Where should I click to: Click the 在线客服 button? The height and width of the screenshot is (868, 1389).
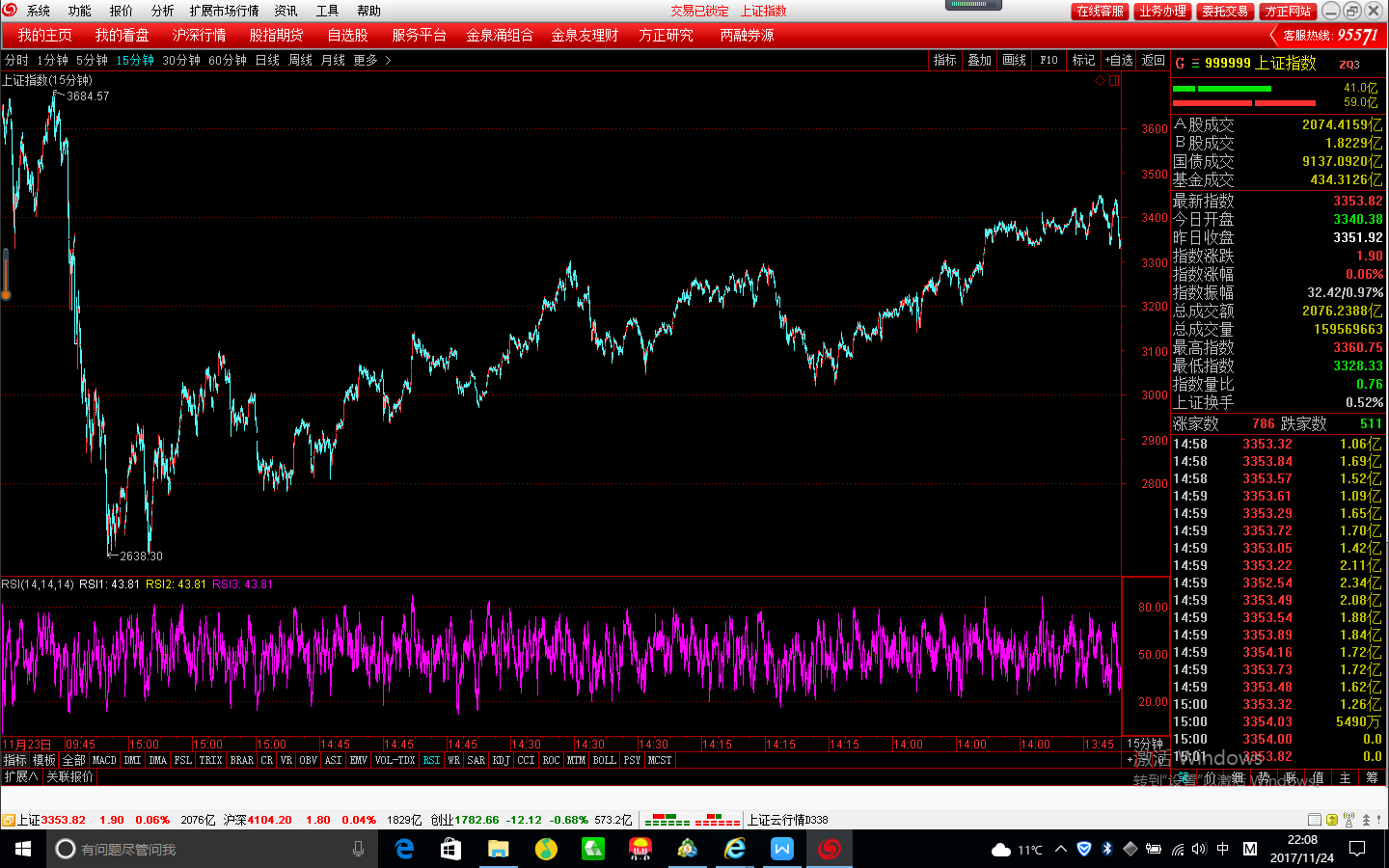pos(1100,12)
